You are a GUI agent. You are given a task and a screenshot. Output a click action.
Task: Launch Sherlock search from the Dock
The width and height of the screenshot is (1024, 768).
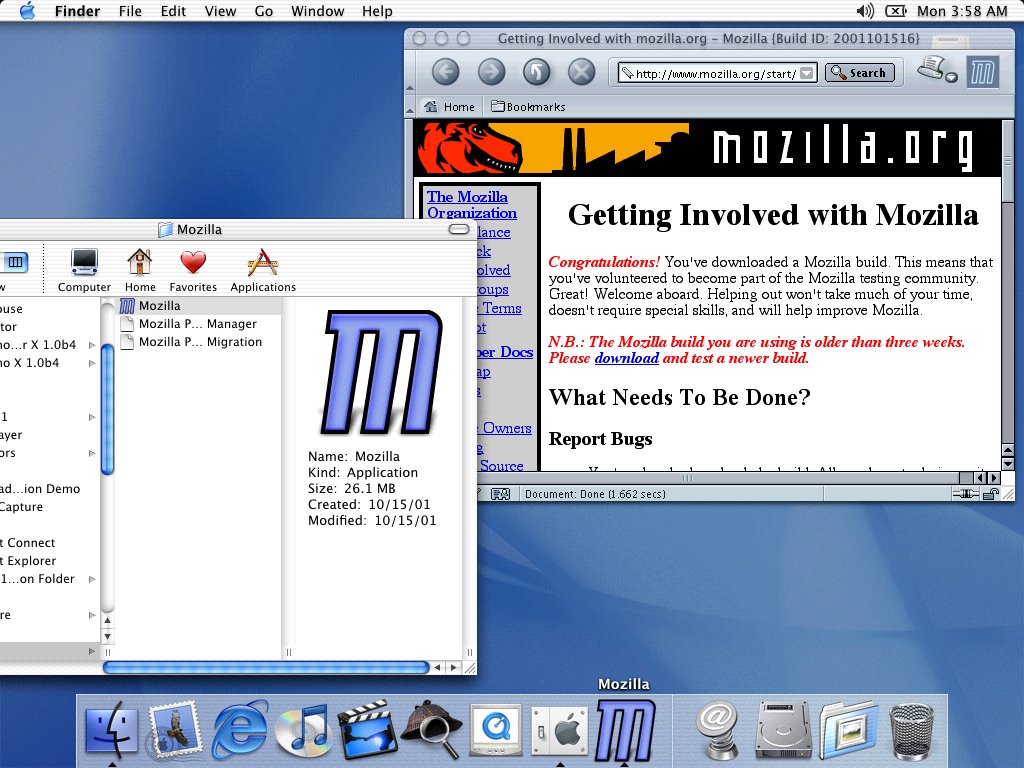[x=431, y=731]
